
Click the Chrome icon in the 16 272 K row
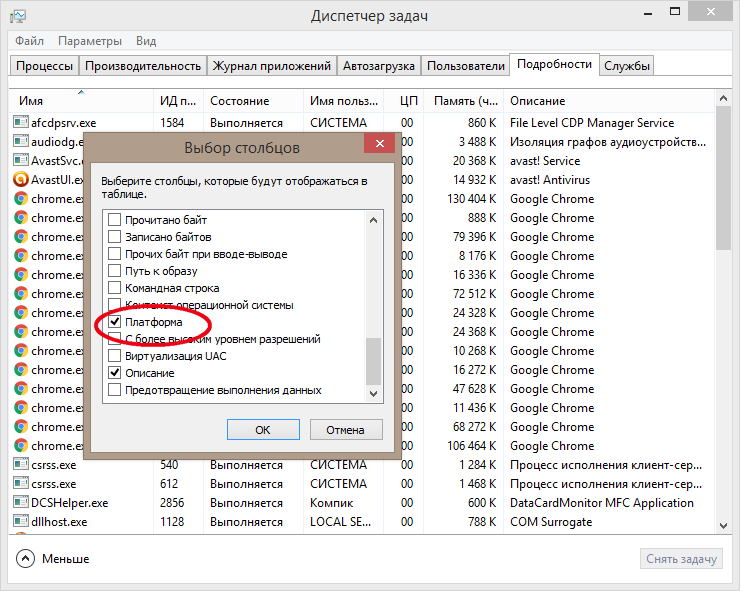click(x=21, y=369)
